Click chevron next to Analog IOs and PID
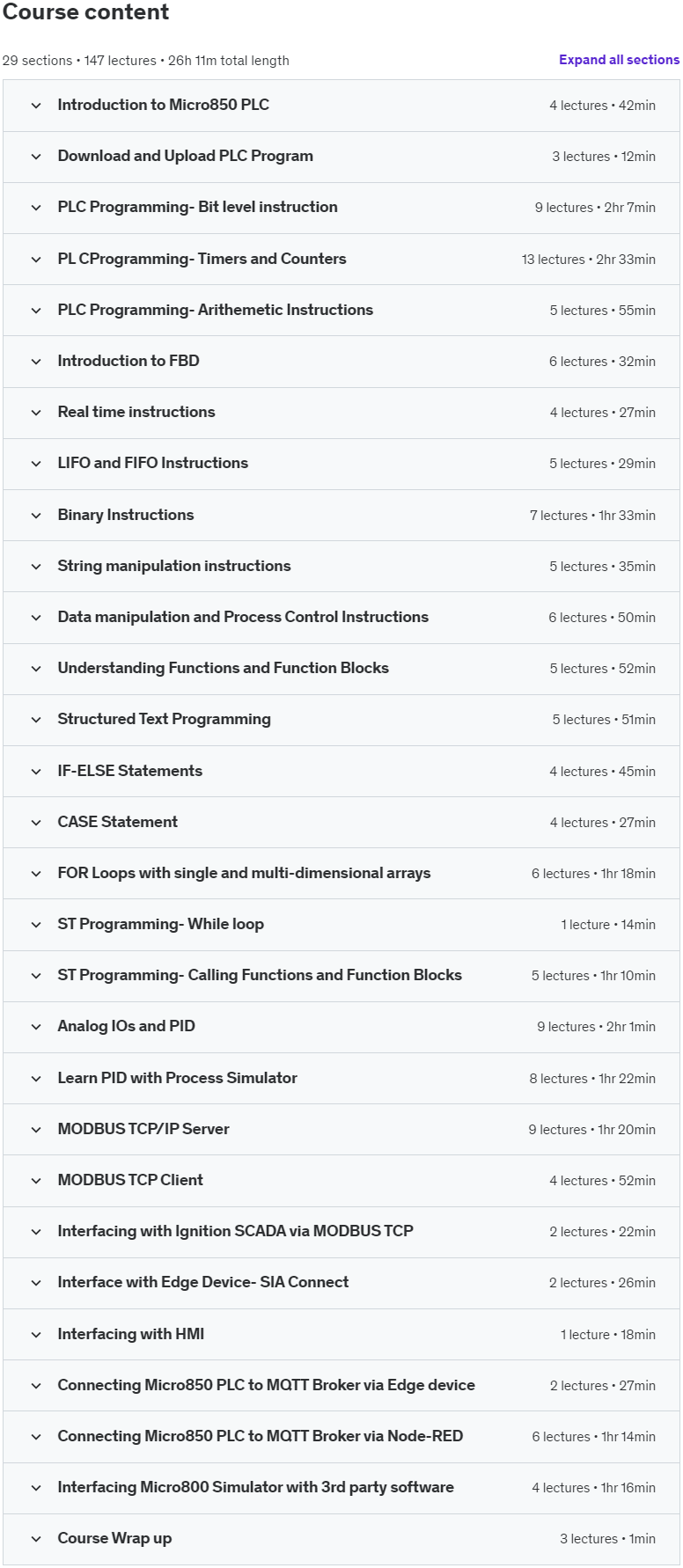 (x=36, y=1027)
